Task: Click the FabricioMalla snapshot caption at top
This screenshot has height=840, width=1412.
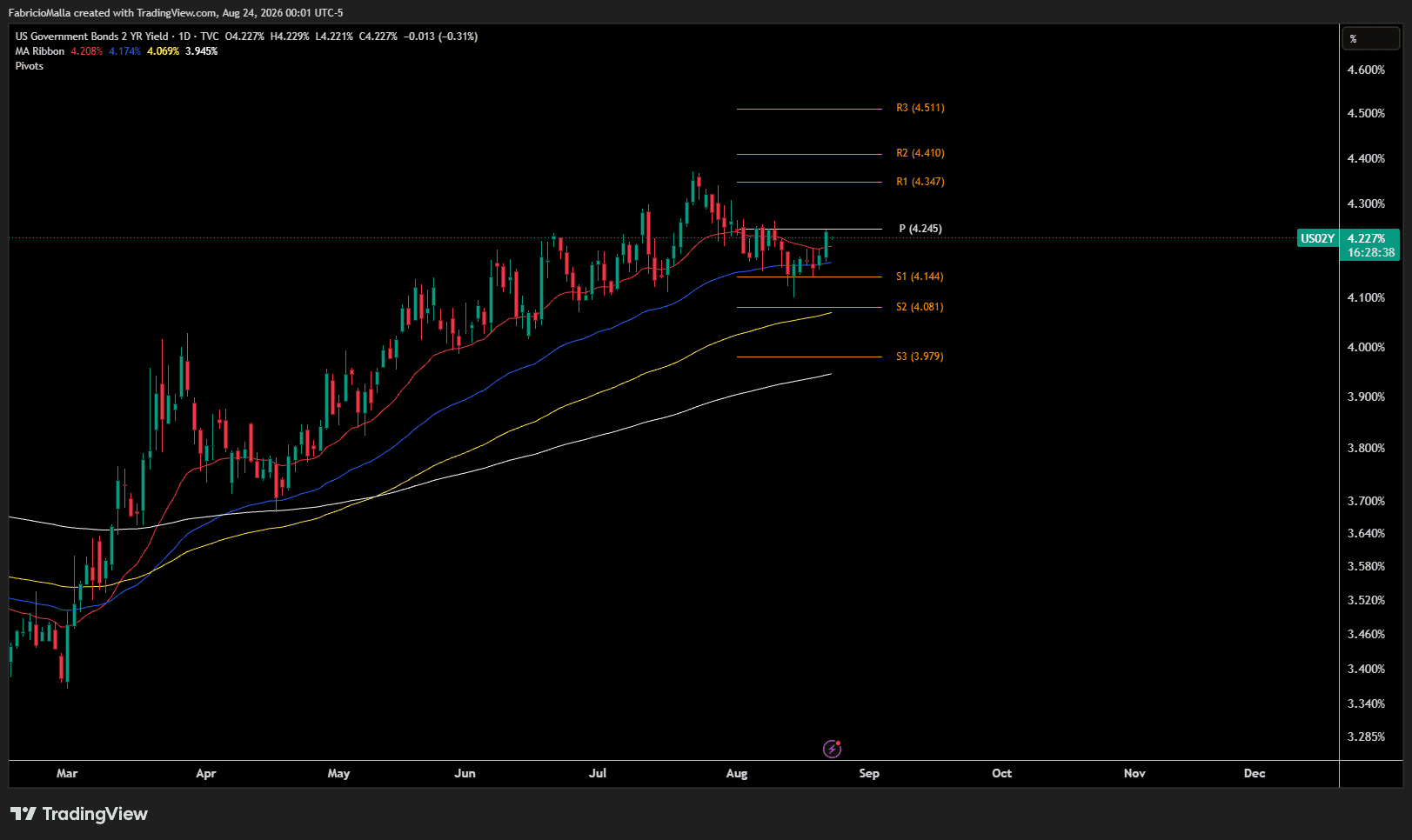Action: point(176,13)
